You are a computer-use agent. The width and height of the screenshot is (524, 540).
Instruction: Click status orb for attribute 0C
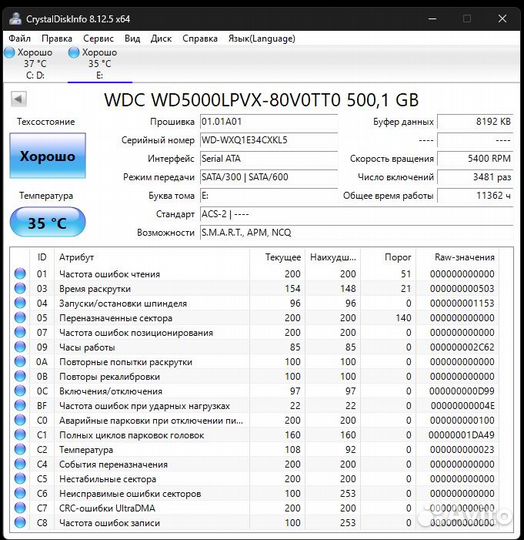pyautogui.click(x=20, y=391)
